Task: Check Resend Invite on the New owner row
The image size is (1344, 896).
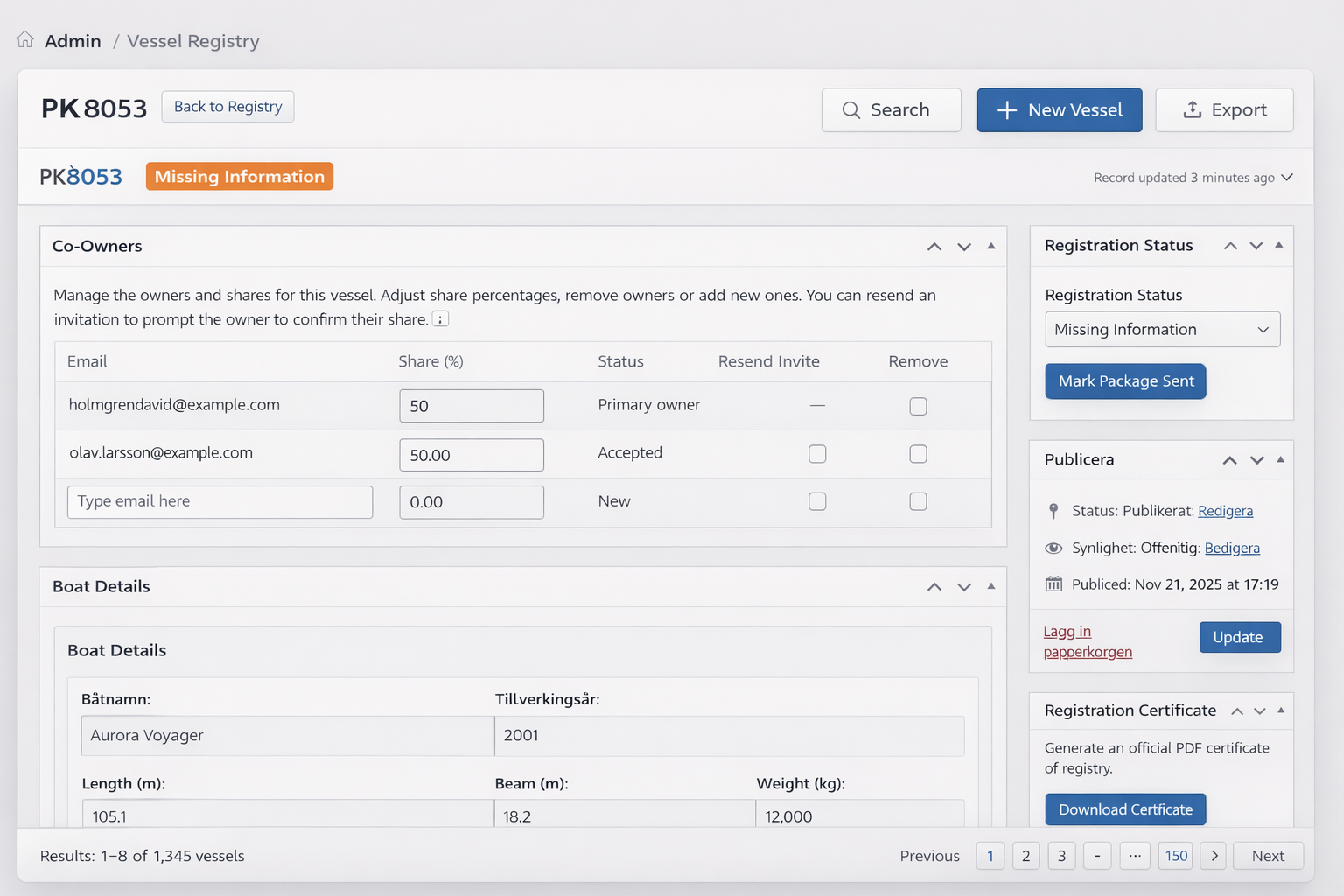Action: 817,501
